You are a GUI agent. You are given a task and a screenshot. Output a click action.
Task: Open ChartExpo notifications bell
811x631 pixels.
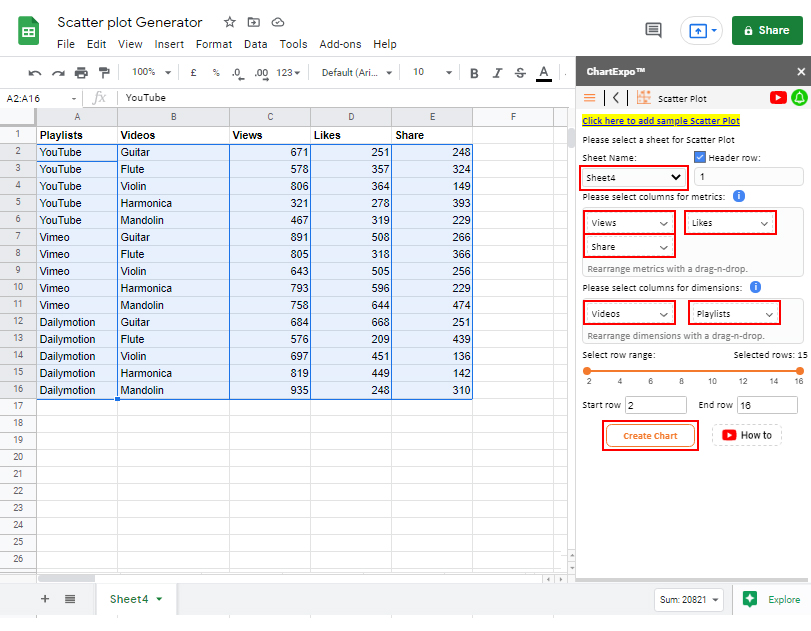[x=799, y=98]
